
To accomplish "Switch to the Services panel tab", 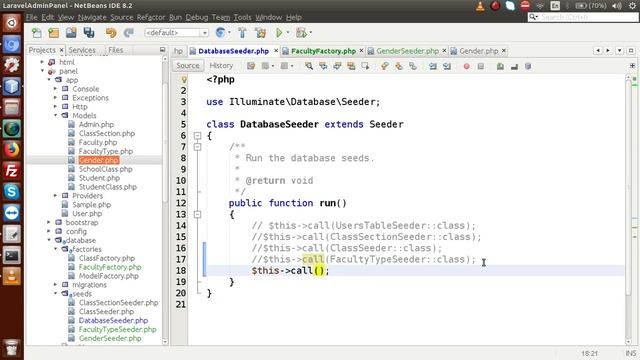I will point(82,50).
